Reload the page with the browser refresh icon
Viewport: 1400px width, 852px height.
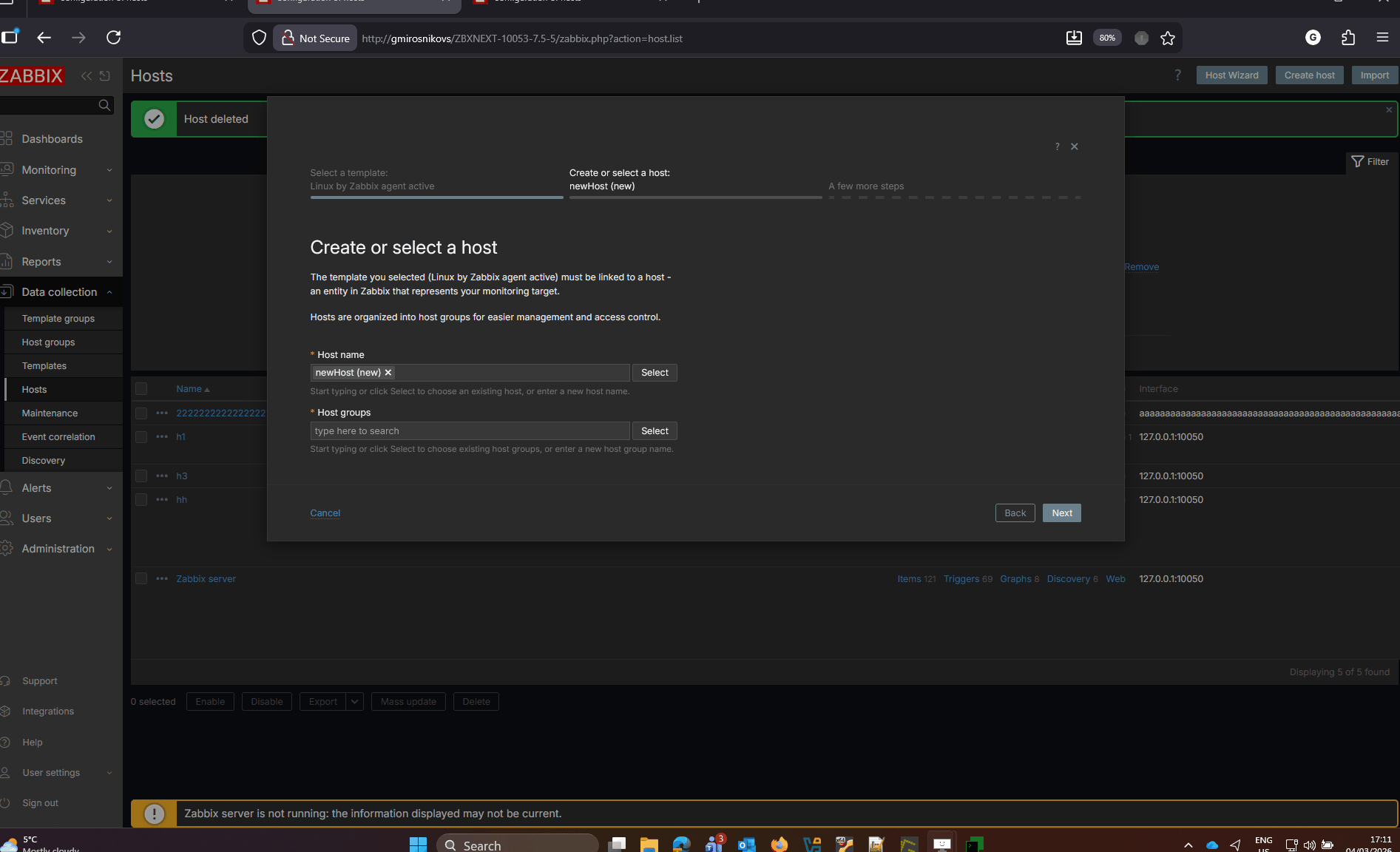click(113, 38)
